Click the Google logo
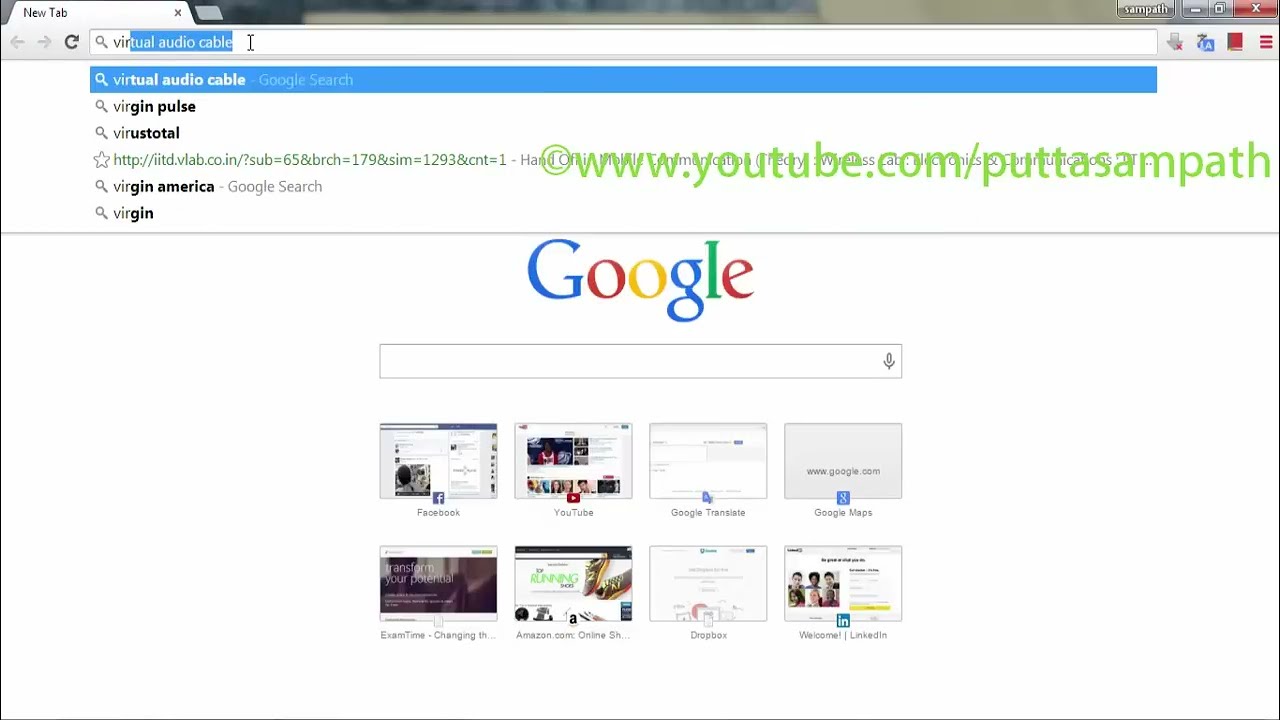 640,280
